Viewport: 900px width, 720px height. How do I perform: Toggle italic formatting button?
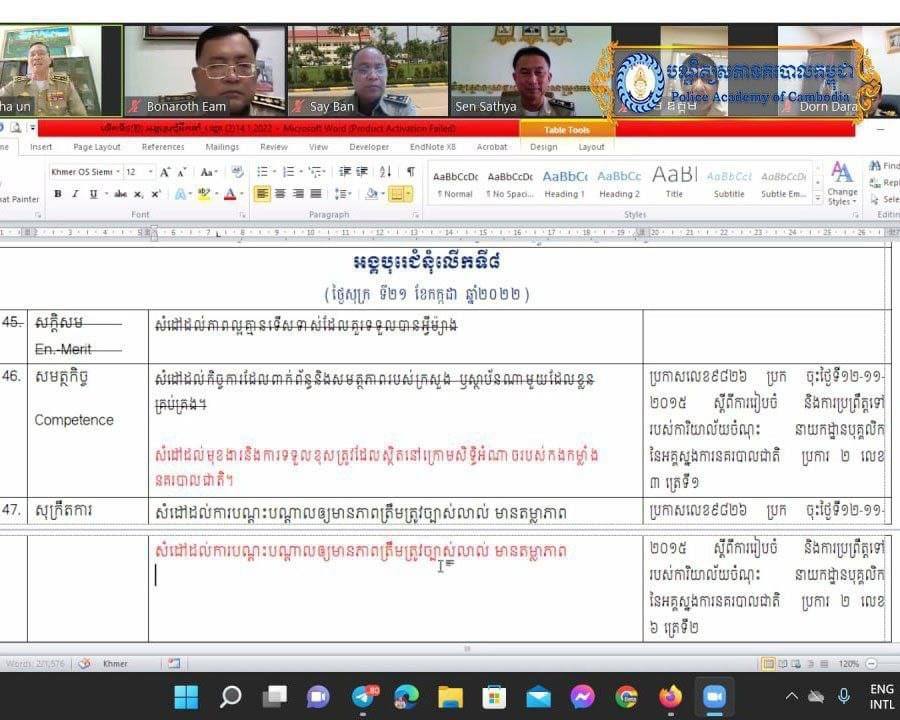[73, 194]
